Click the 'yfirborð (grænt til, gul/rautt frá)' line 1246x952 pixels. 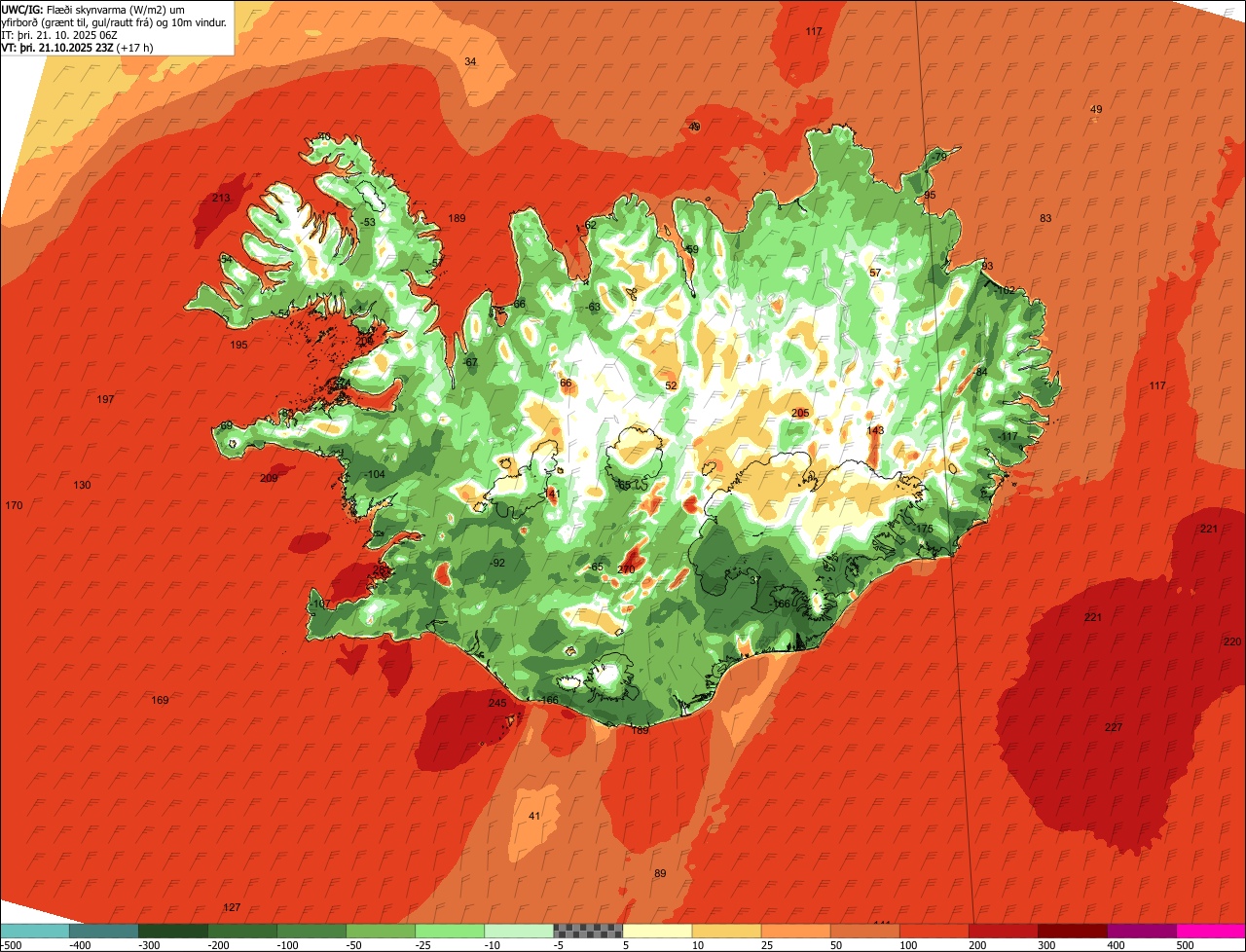115,21
